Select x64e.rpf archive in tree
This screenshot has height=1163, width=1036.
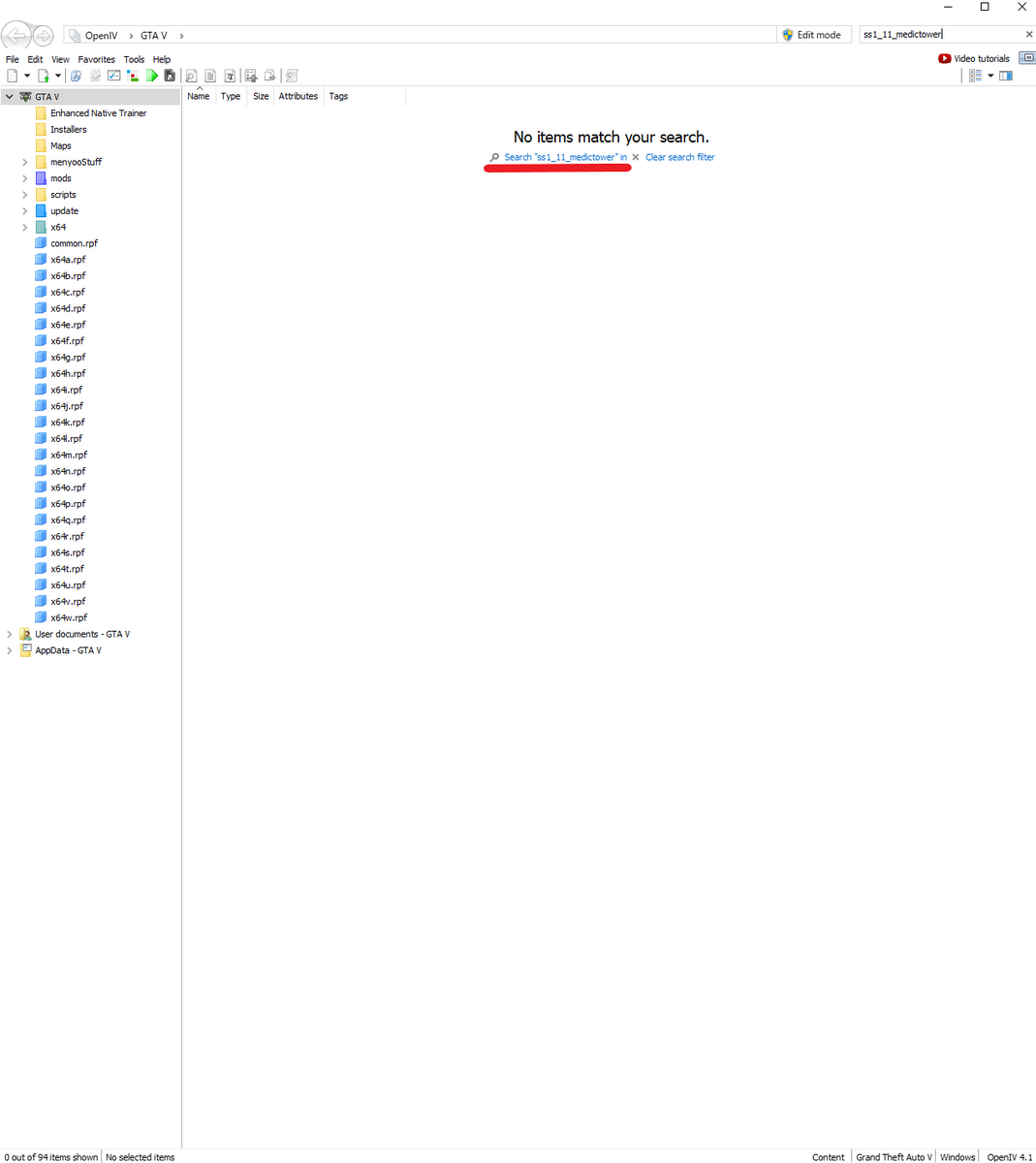click(x=68, y=325)
